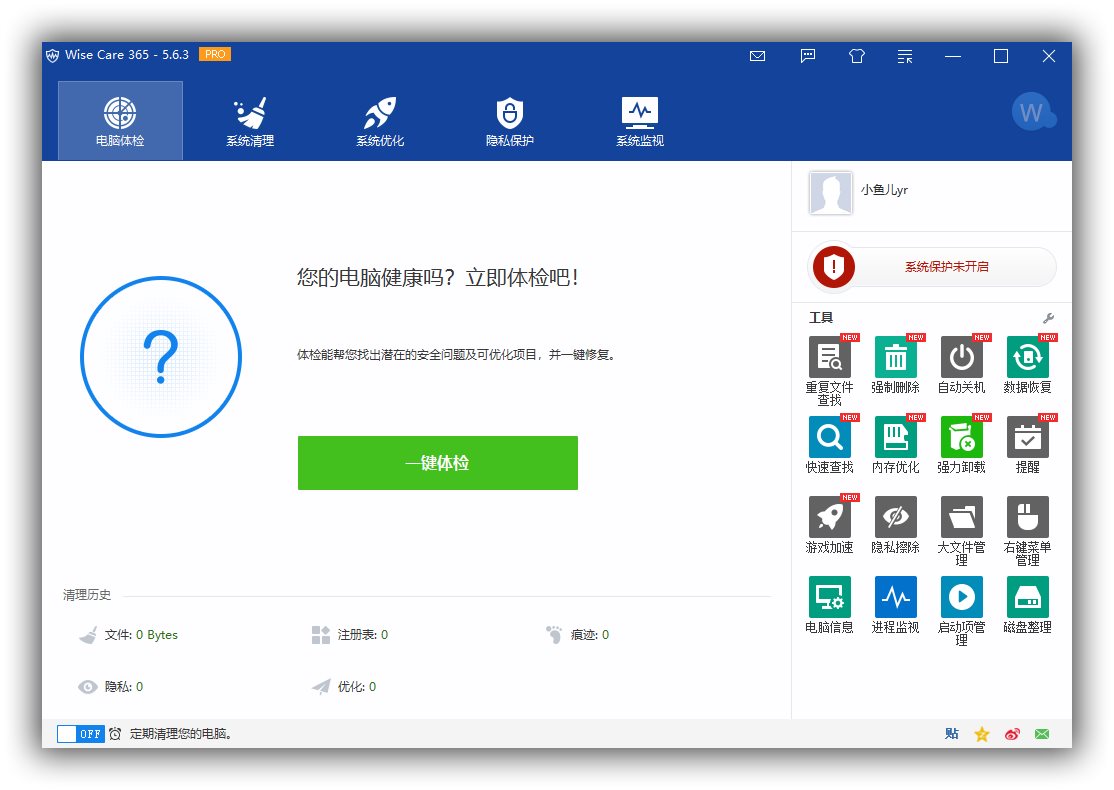Open the title bar menu icon
The height and width of the screenshot is (790, 1114).
coord(905,57)
